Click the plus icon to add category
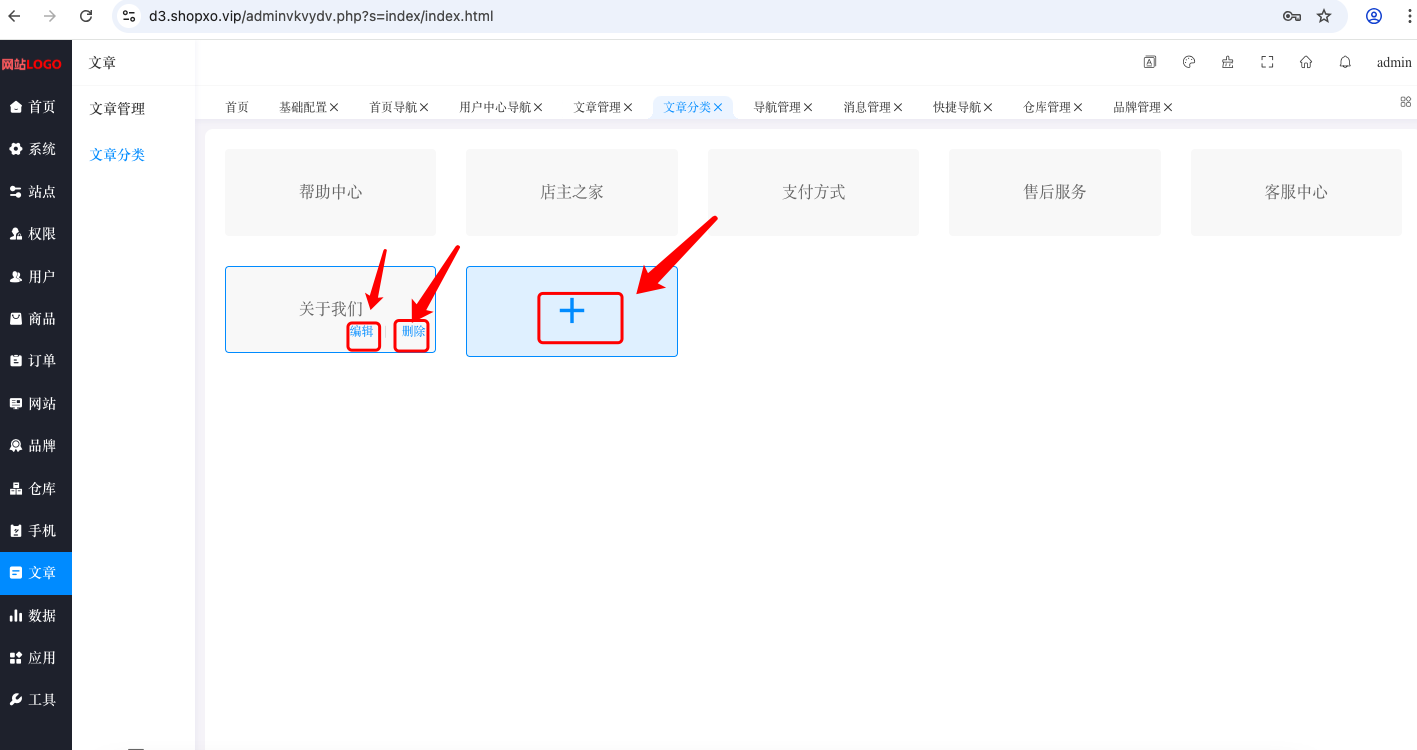The image size is (1417, 750). [572, 311]
